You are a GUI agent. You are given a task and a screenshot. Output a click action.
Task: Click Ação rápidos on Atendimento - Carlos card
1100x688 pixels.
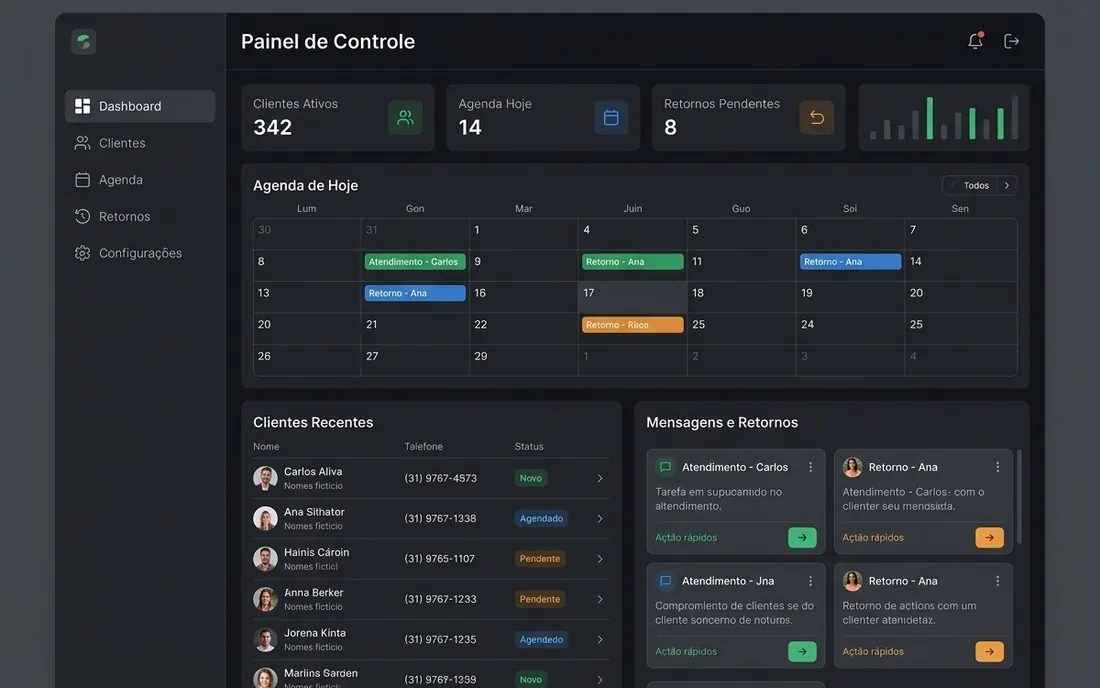click(686, 538)
